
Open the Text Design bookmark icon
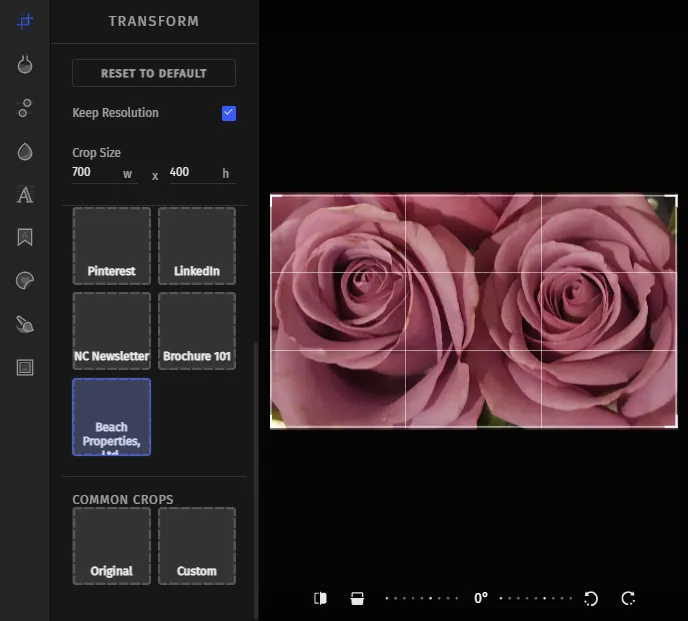coord(25,237)
